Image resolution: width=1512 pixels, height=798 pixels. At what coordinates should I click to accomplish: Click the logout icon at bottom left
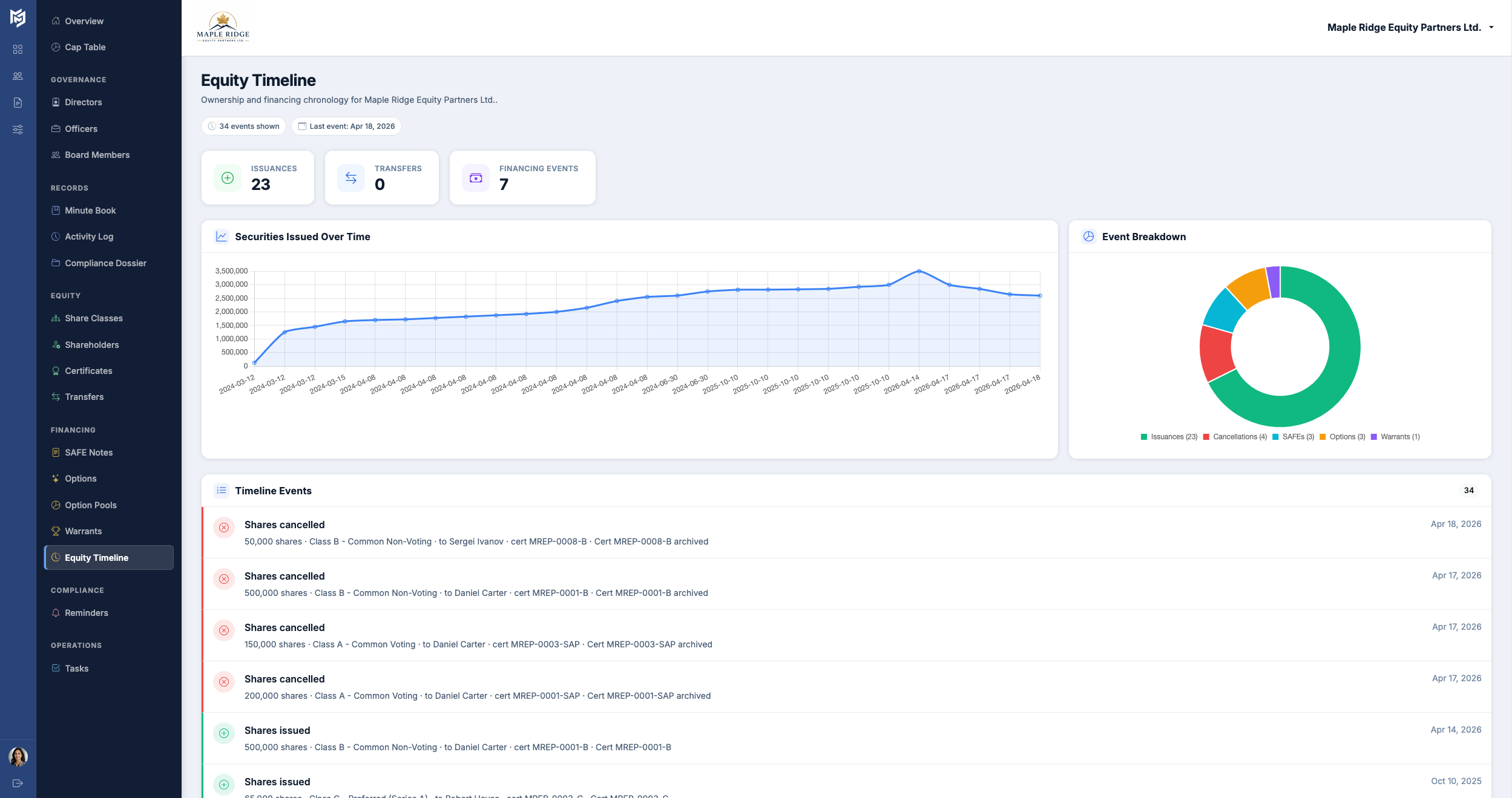(x=18, y=783)
